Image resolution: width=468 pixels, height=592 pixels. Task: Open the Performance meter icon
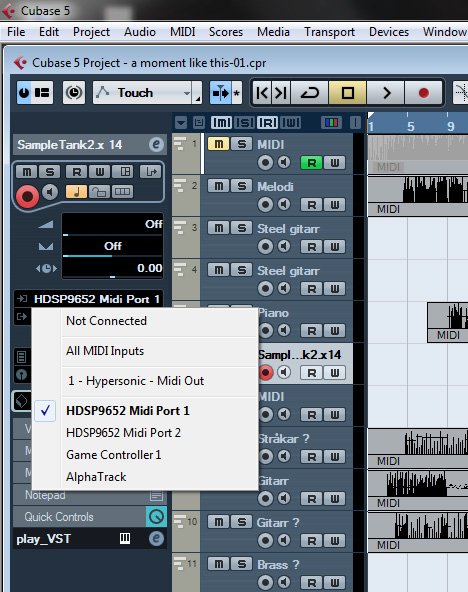74,92
